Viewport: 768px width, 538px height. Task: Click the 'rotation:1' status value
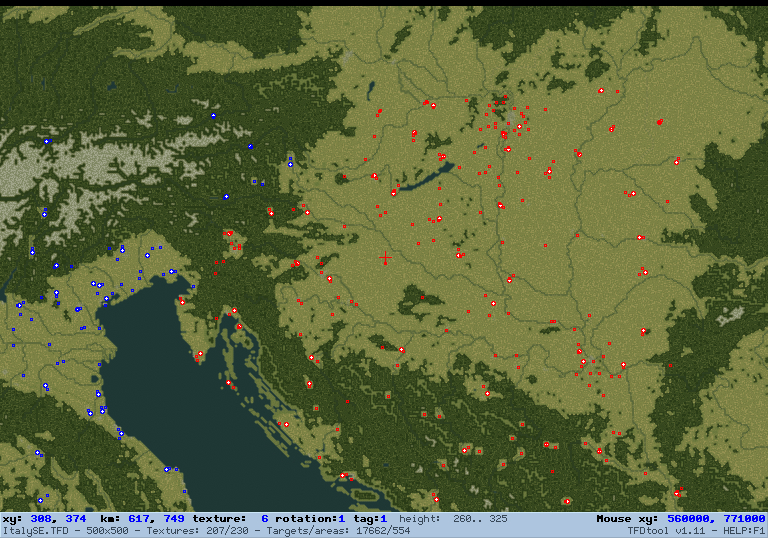[310, 518]
